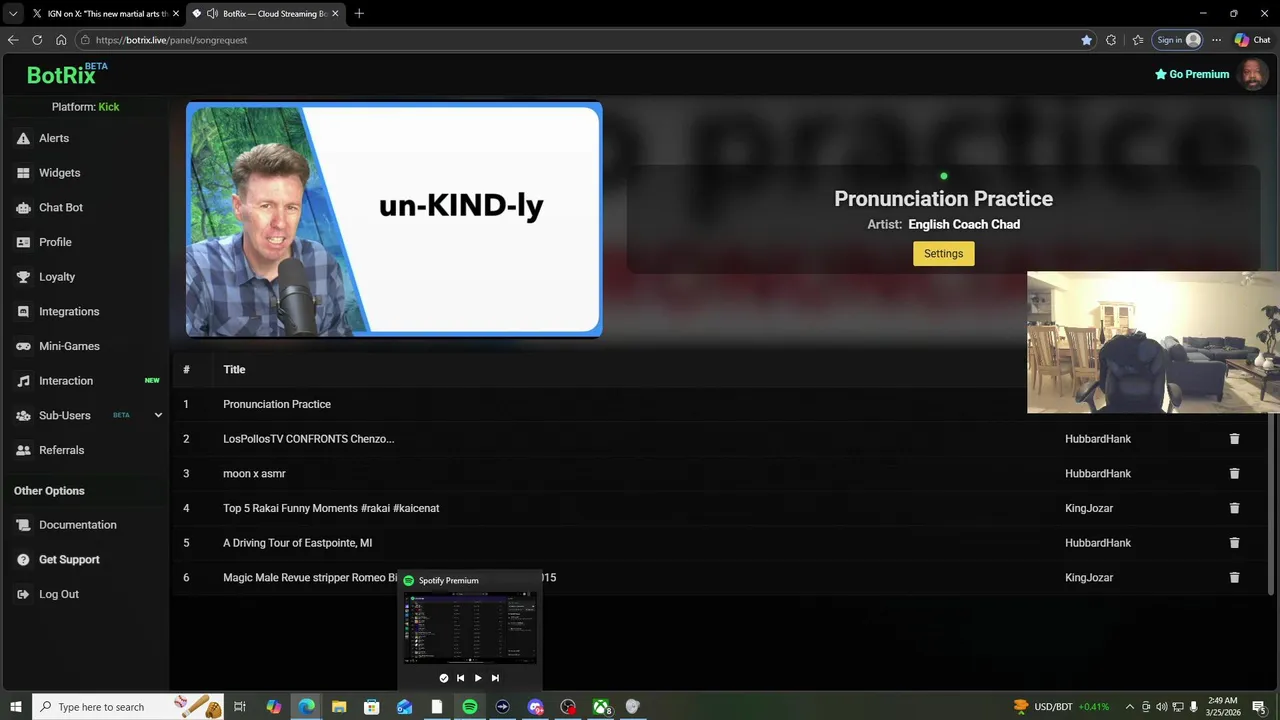Toggle favorite star for this page
The height and width of the screenshot is (720, 1280).
[x=1086, y=40]
